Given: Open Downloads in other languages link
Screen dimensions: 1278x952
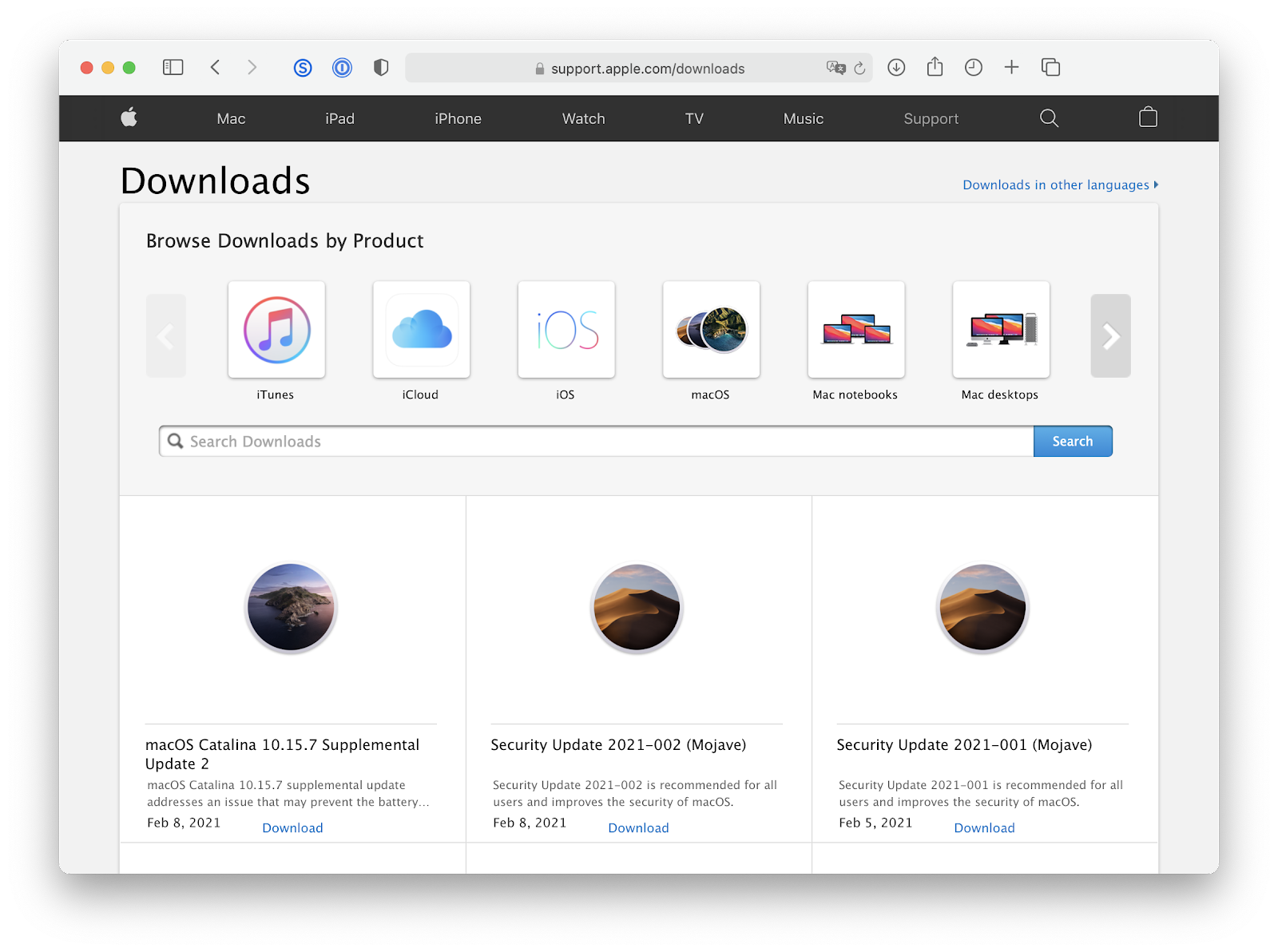Looking at the screenshot, I should [1060, 184].
